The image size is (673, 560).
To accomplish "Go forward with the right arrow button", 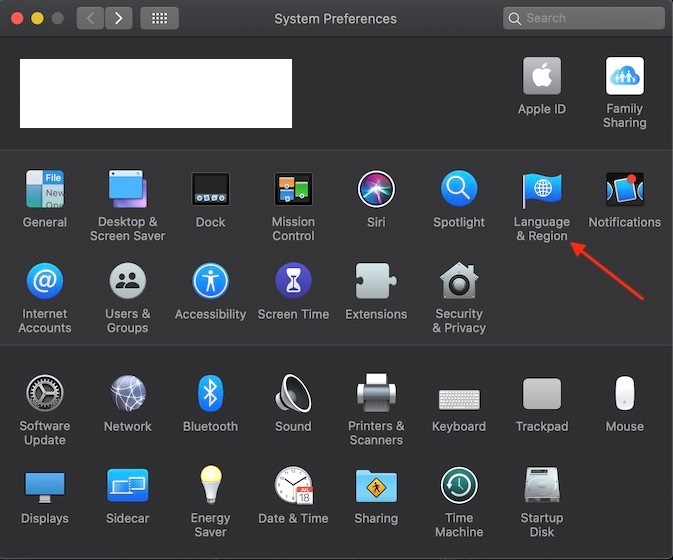I will [118, 18].
